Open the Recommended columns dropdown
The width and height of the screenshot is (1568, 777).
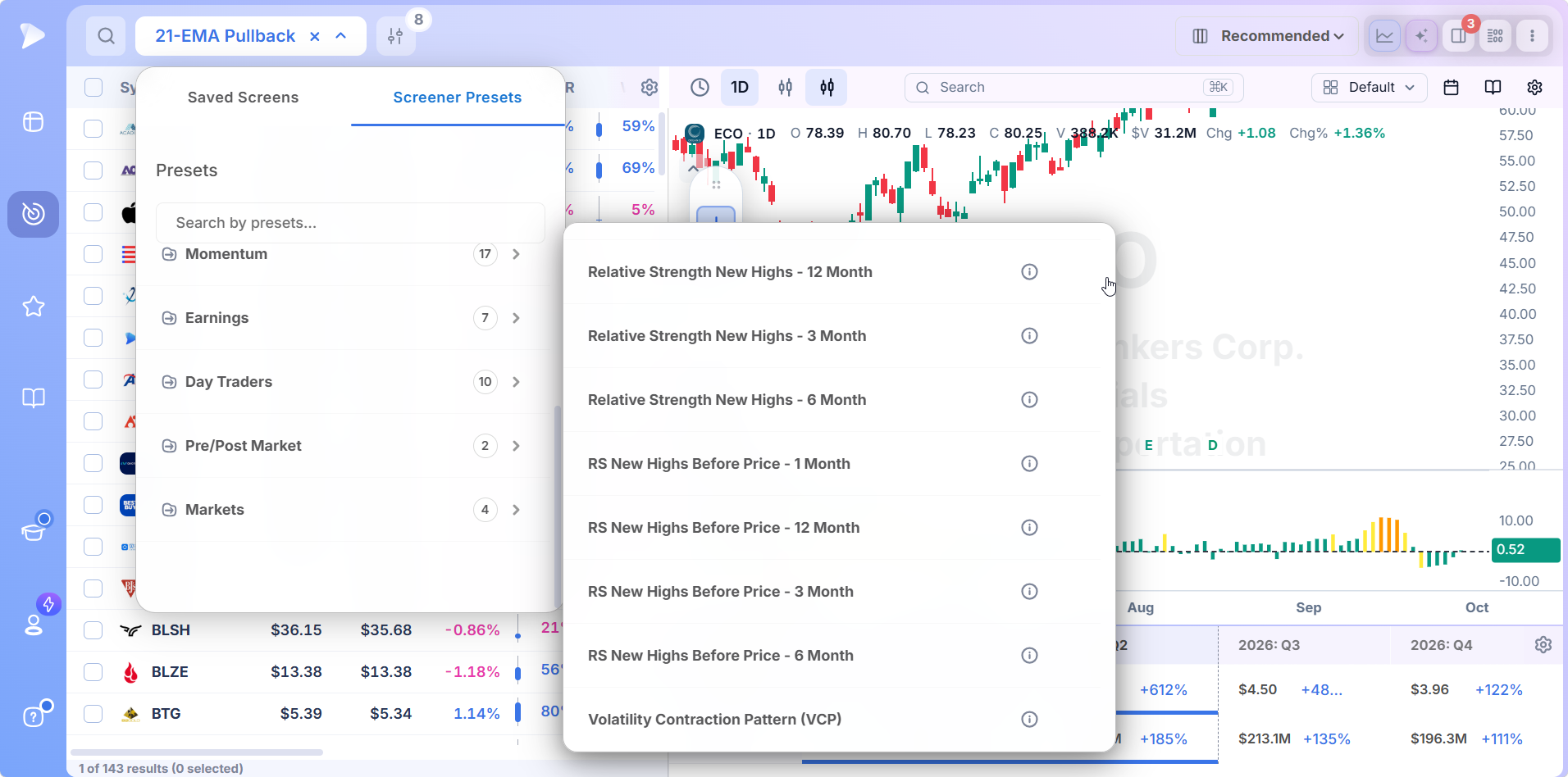(x=1267, y=36)
